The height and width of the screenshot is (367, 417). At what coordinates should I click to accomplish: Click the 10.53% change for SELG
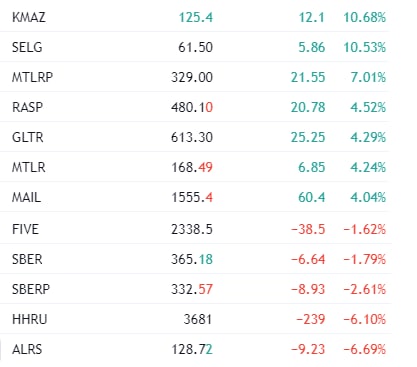[365, 47]
